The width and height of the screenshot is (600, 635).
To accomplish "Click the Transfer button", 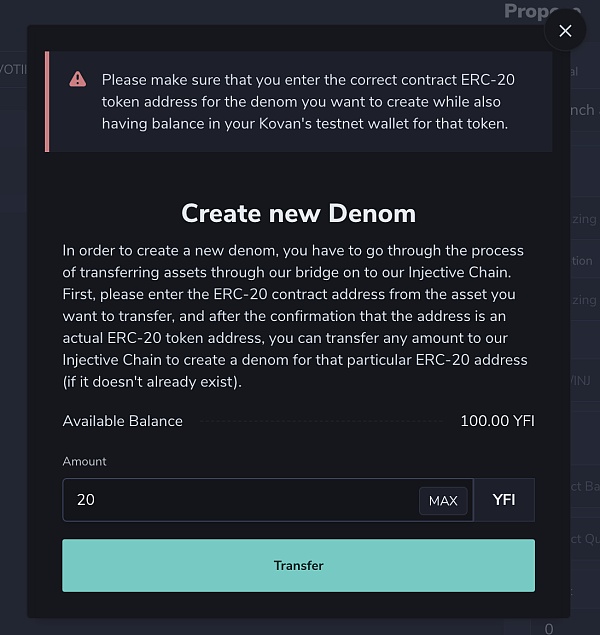I will tap(298, 565).
